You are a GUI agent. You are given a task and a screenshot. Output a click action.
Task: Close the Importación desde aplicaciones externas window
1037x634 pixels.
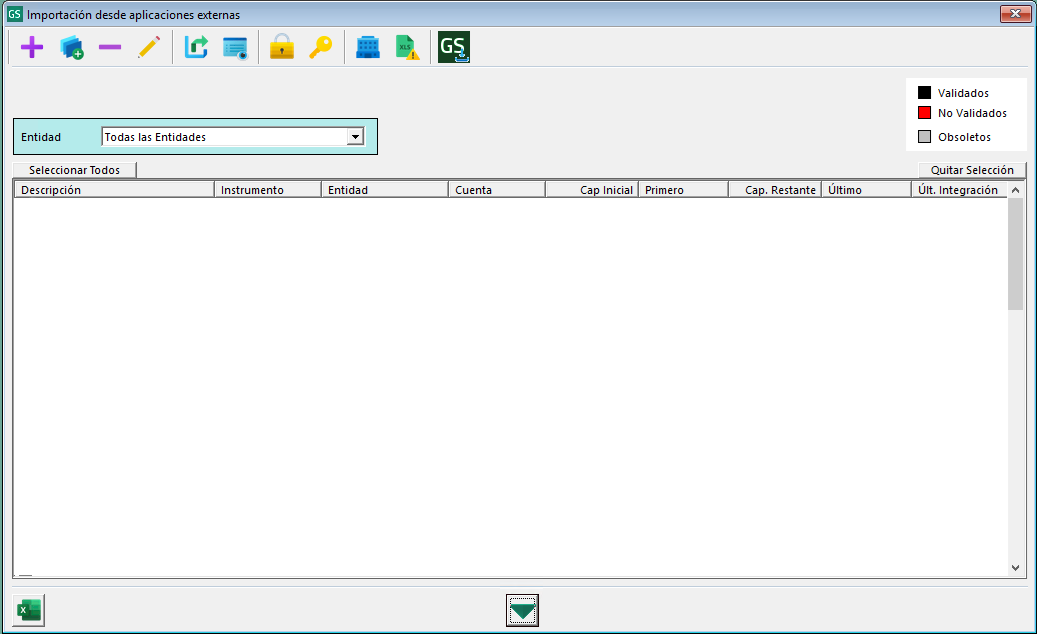click(x=1015, y=13)
